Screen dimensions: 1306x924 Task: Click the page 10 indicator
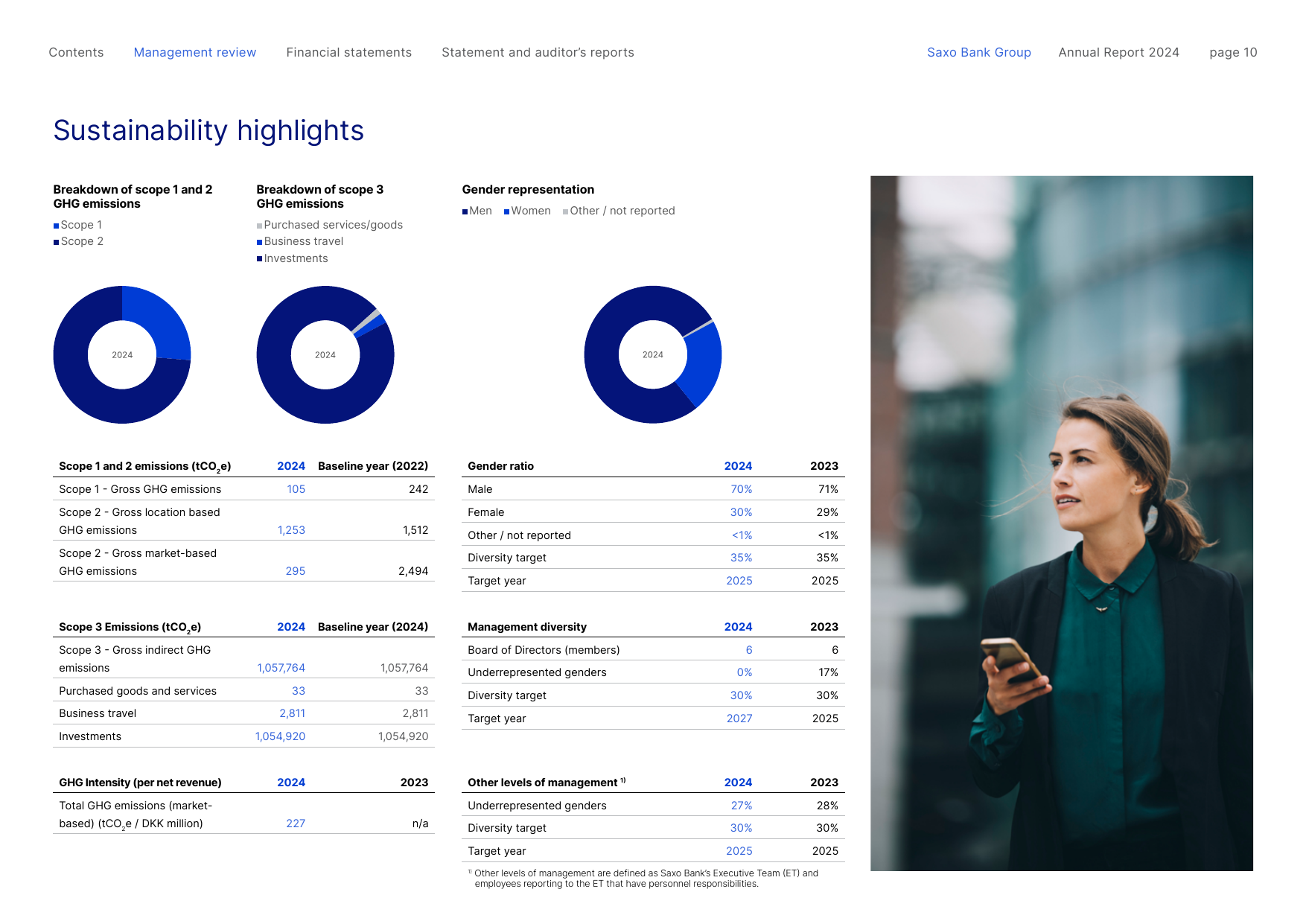(x=1233, y=52)
